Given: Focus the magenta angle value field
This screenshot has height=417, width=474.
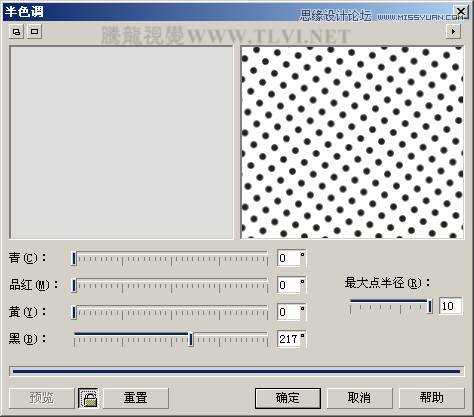Looking at the screenshot, I should 291,285.
